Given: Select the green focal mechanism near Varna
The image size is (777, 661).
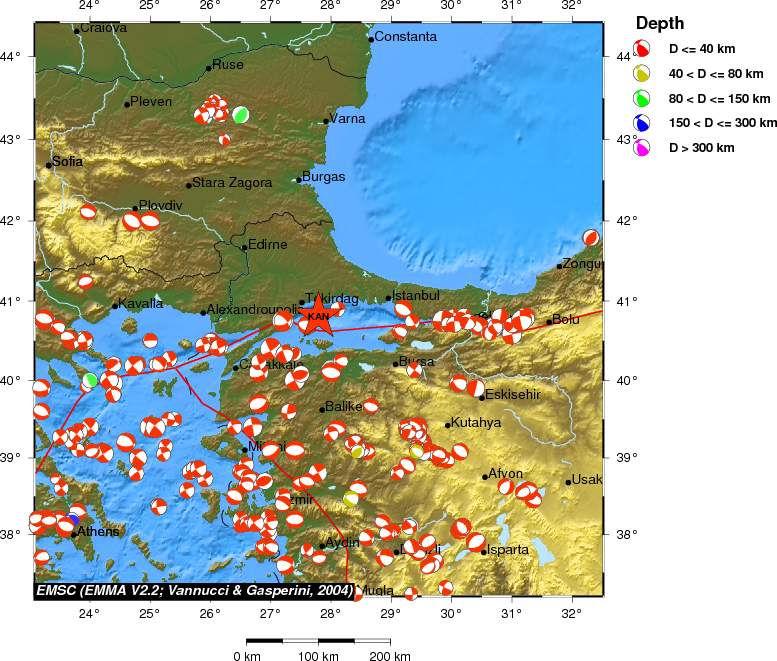Looking at the screenshot, I should point(241,114).
